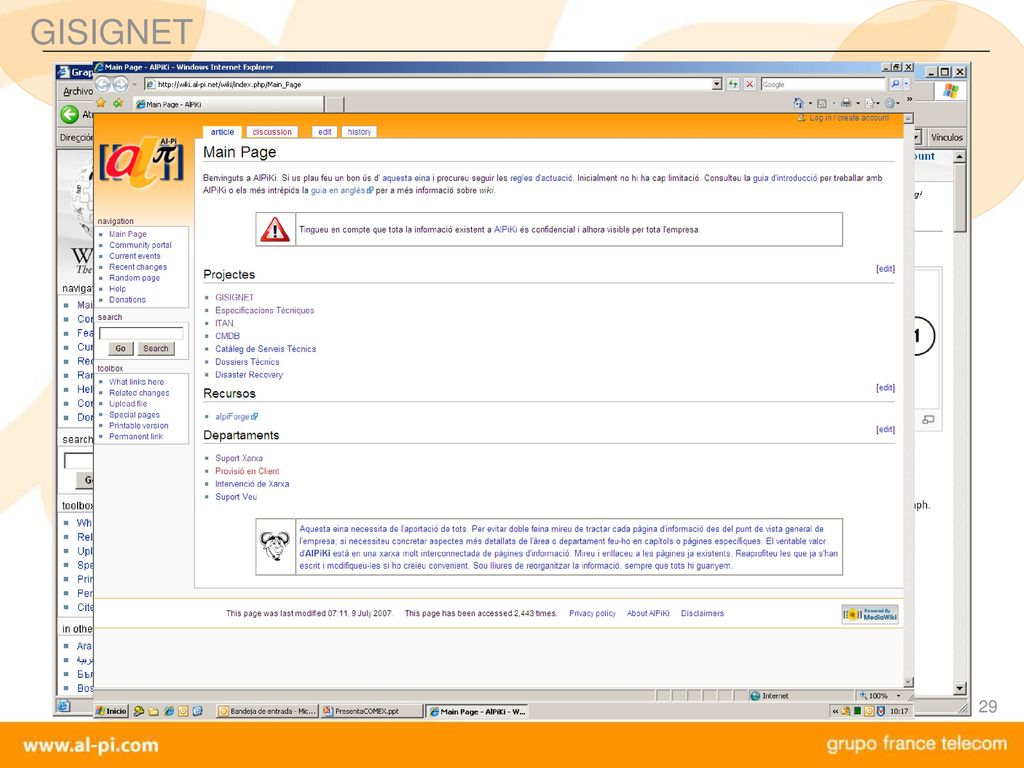Click the Home icon in IE toolbar
The image size is (1024, 768).
pos(798,103)
